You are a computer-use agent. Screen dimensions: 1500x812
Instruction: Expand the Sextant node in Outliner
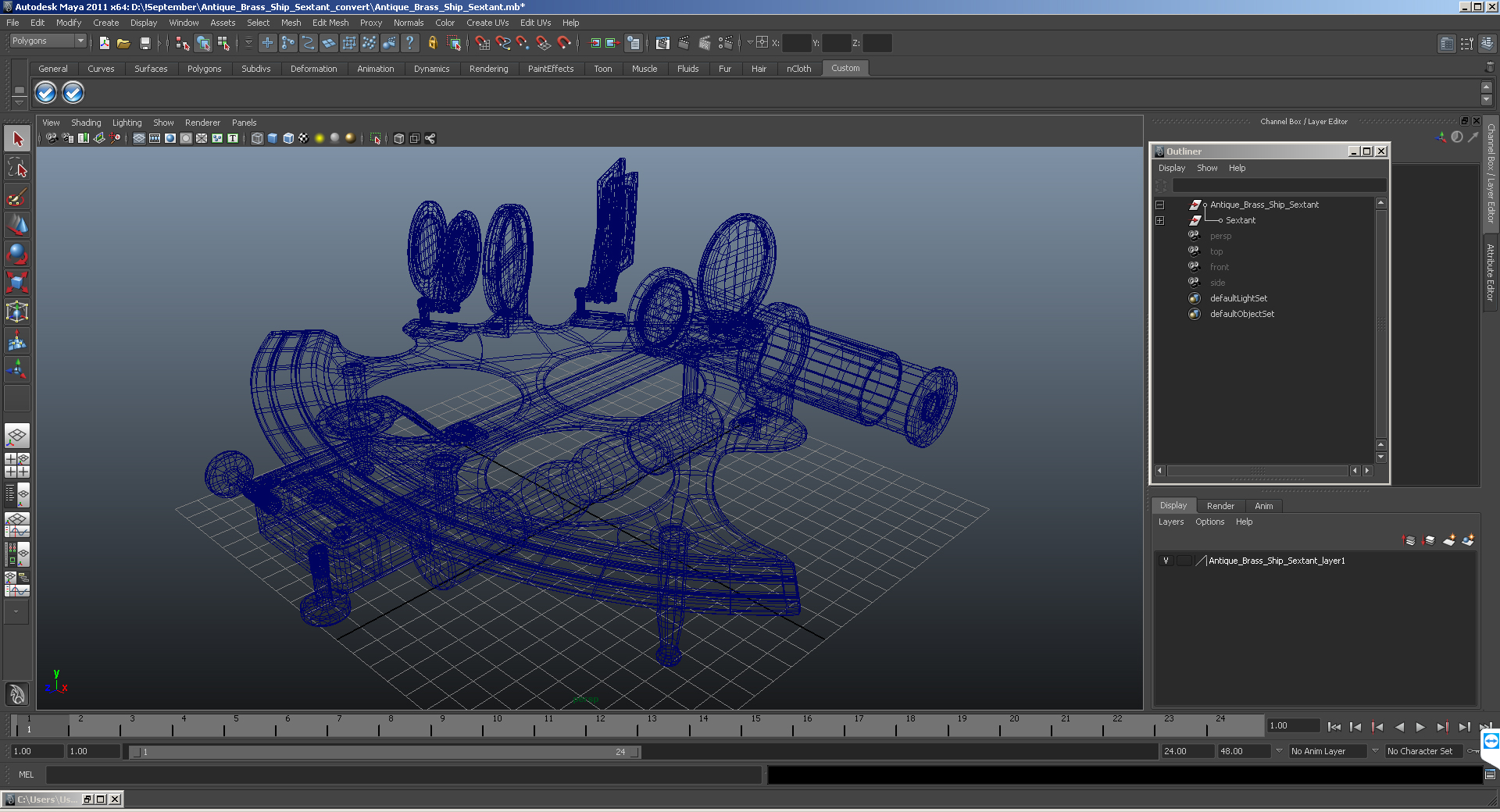tap(1159, 221)
